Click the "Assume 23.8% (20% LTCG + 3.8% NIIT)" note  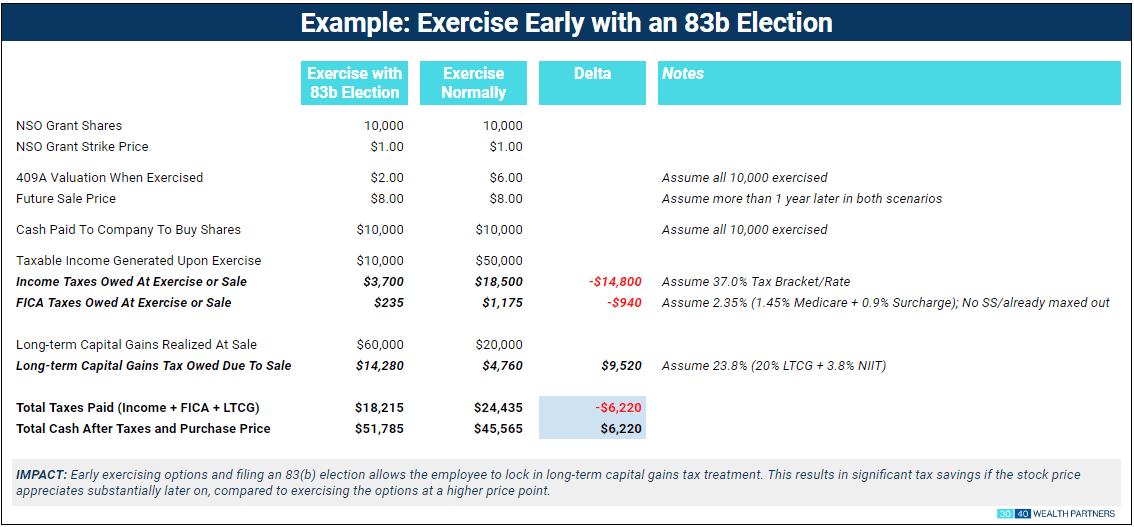(773, 366)
